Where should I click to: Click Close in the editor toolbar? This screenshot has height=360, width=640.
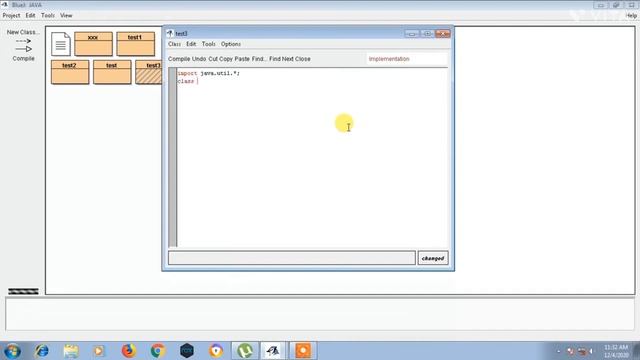(x=302, y=59)
